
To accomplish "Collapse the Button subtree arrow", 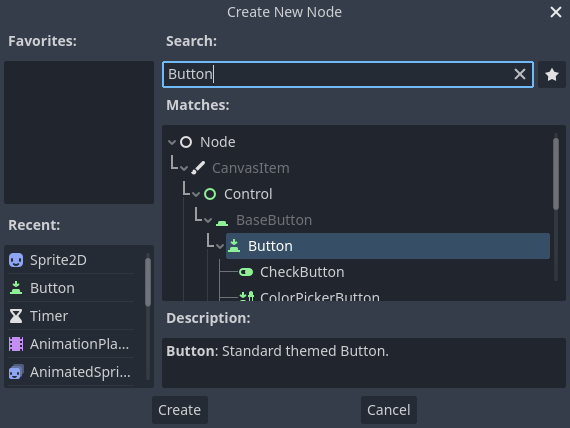I will pos(220,247).
